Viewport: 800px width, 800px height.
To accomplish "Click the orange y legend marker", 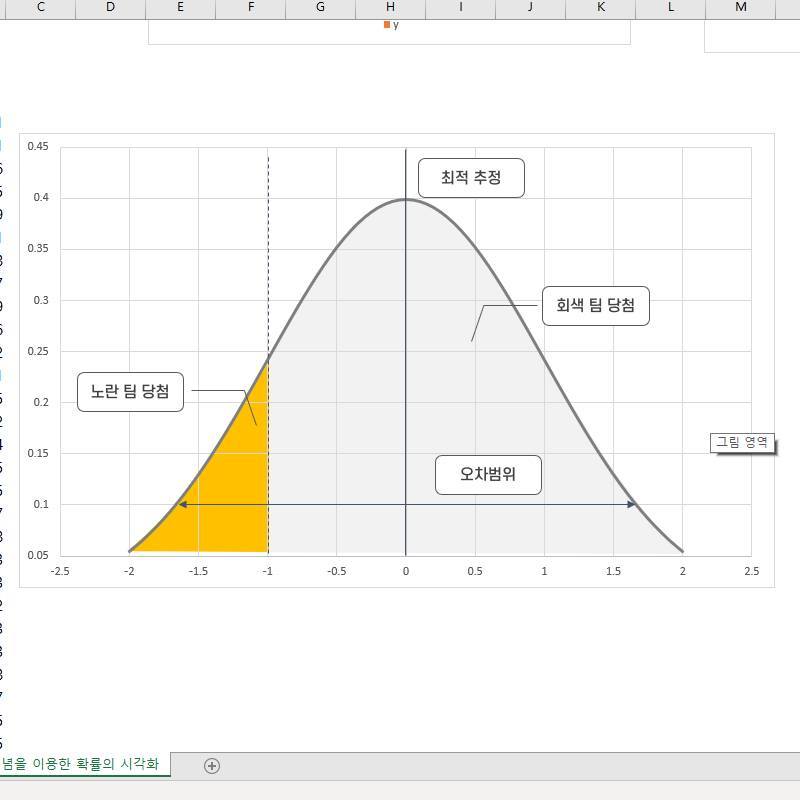I will (387, 24).
